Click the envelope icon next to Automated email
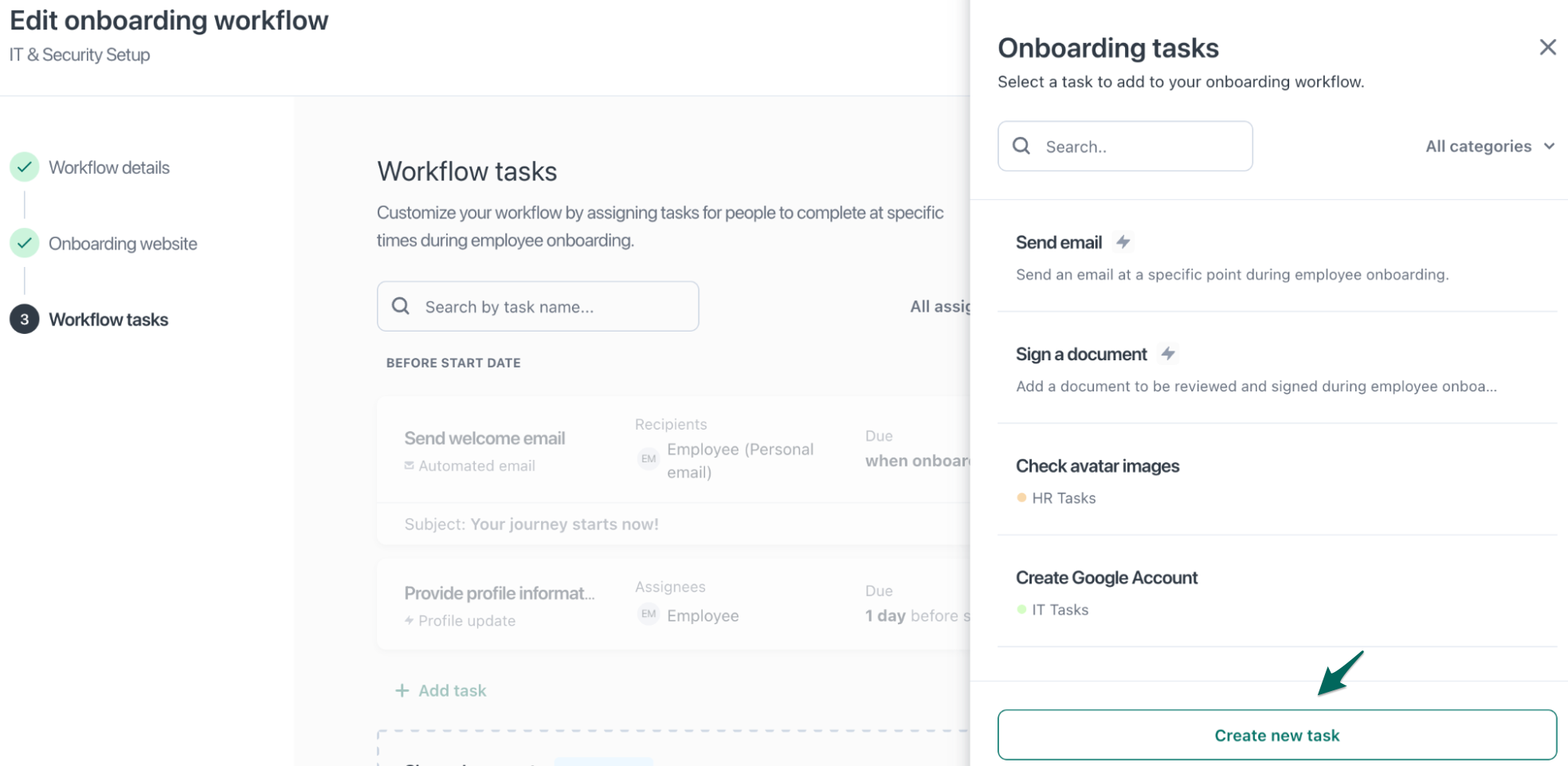This screenshot has height=766, width=1568. pos(409,465)
